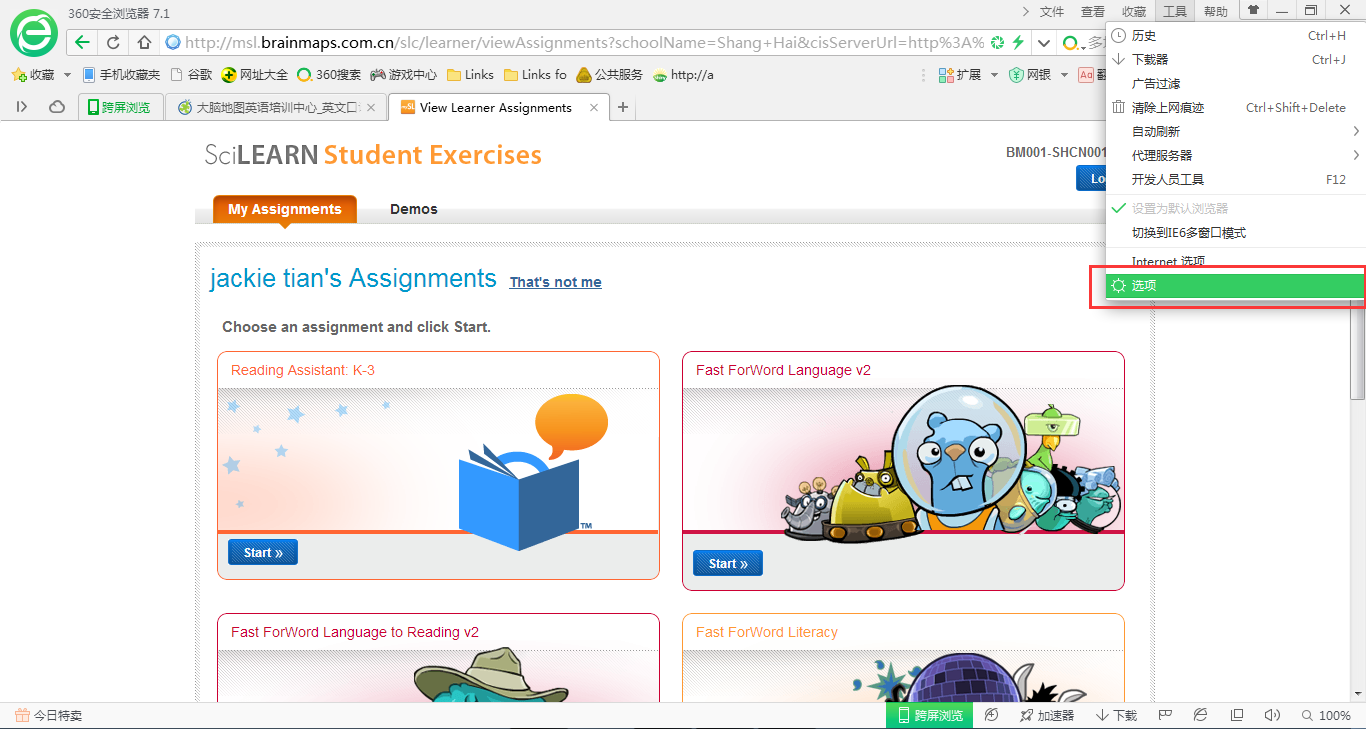Open the 公共服务 bookmark
The width and height of the screenshot is (1366, 729).
pos(610,75)
